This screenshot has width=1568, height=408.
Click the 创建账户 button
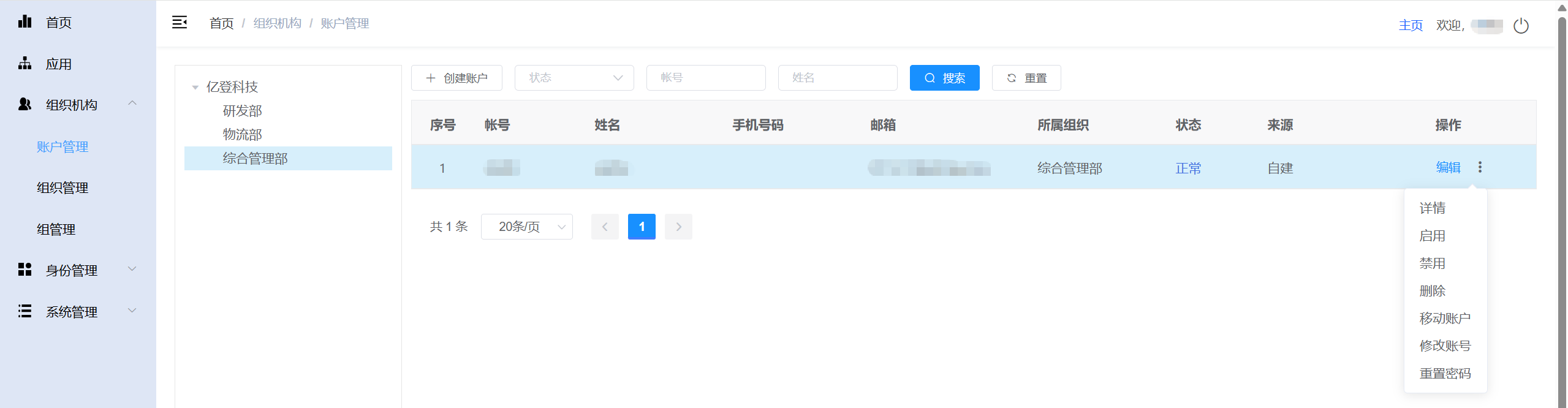tap(456, 78)
